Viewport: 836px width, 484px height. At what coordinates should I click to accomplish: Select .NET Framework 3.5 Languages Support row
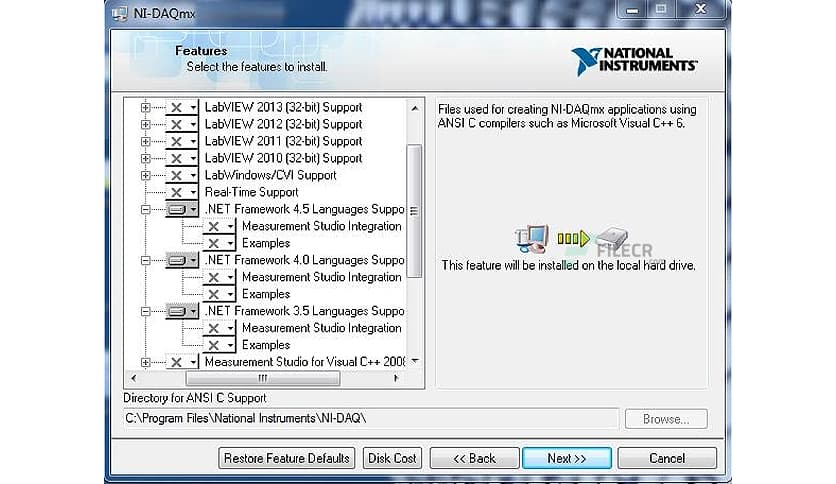[304, 311]
